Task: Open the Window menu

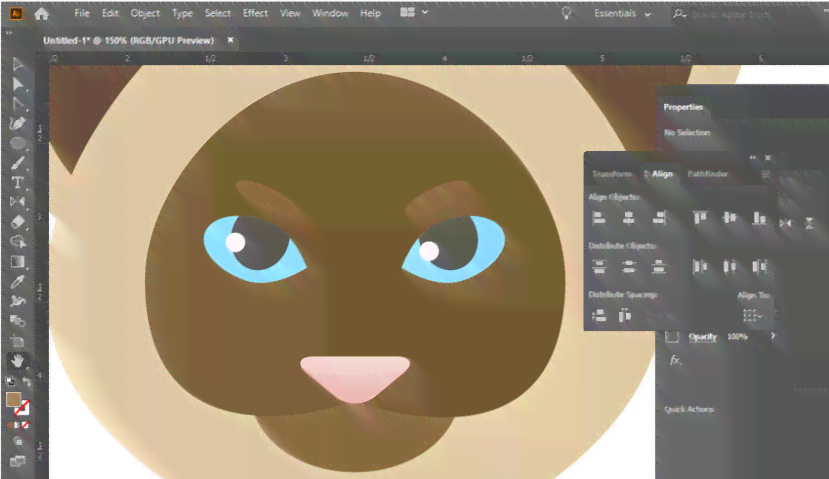Action: pyautogui.click(x=330, y=13)
